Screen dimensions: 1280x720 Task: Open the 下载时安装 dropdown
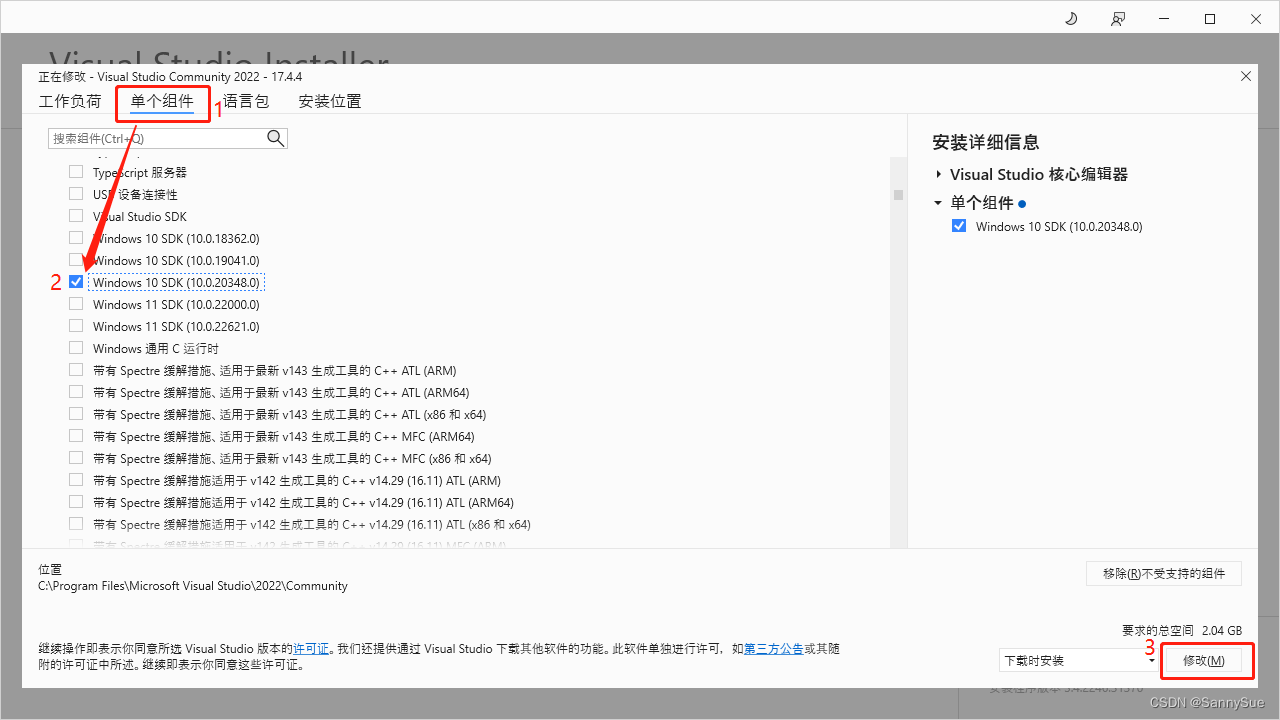coord(1078,660)
